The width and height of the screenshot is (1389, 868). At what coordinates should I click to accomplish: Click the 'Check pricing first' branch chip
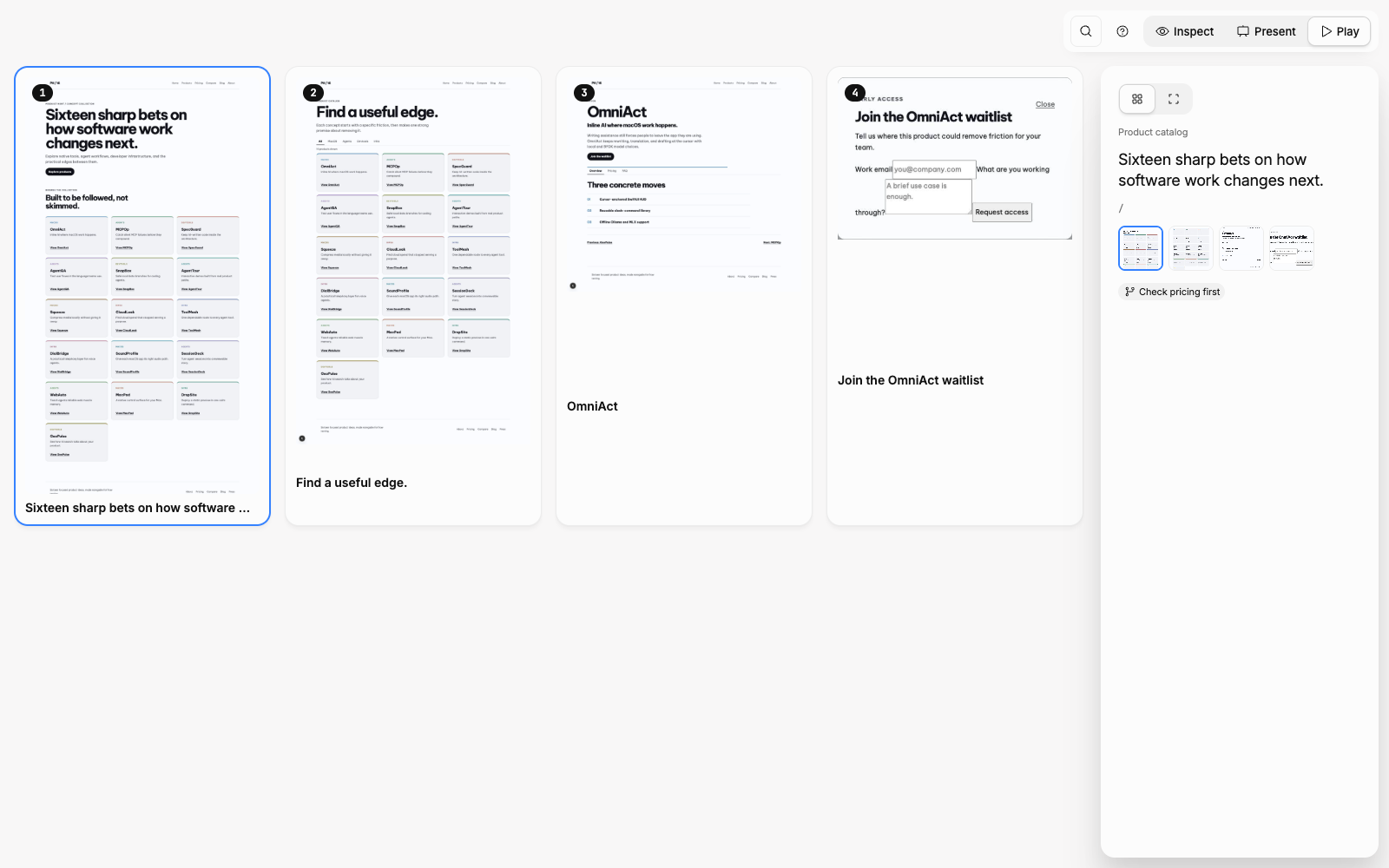[1172, 292]
